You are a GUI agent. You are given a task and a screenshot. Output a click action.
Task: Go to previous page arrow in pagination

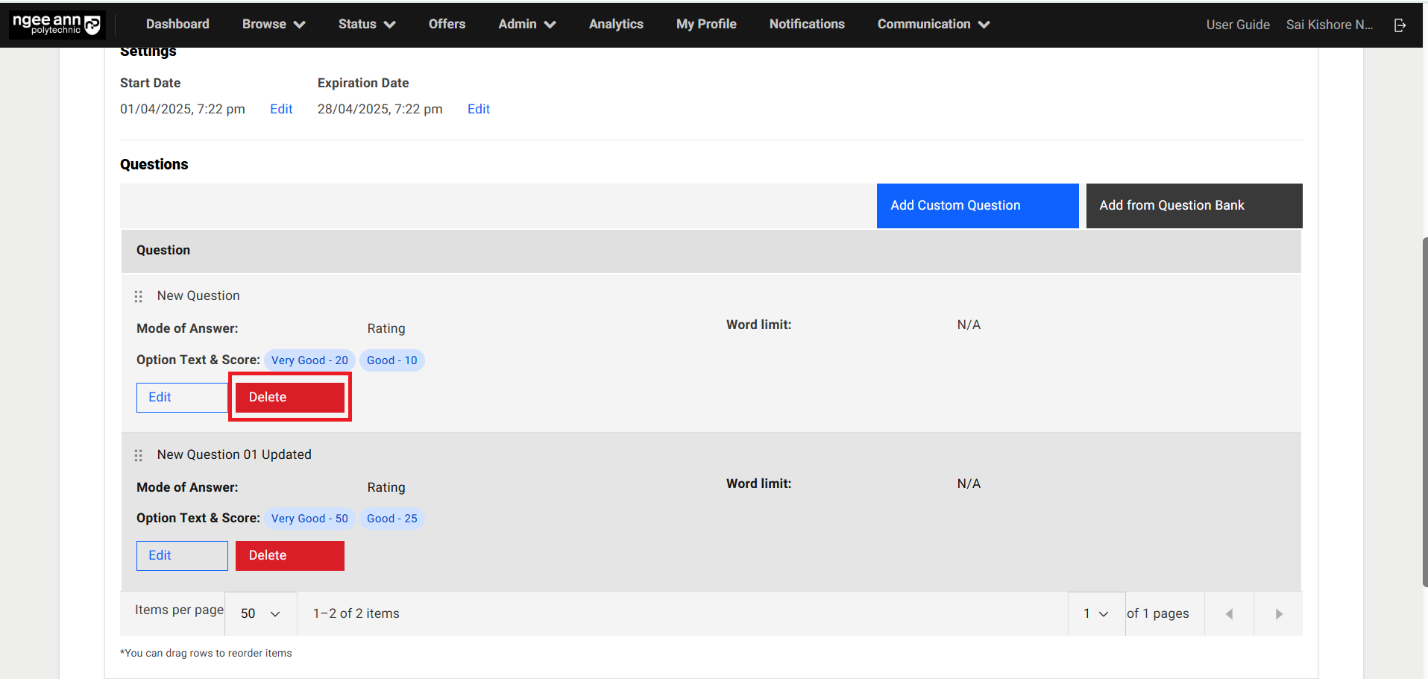pyautogui.click(x=1229, y=614)
